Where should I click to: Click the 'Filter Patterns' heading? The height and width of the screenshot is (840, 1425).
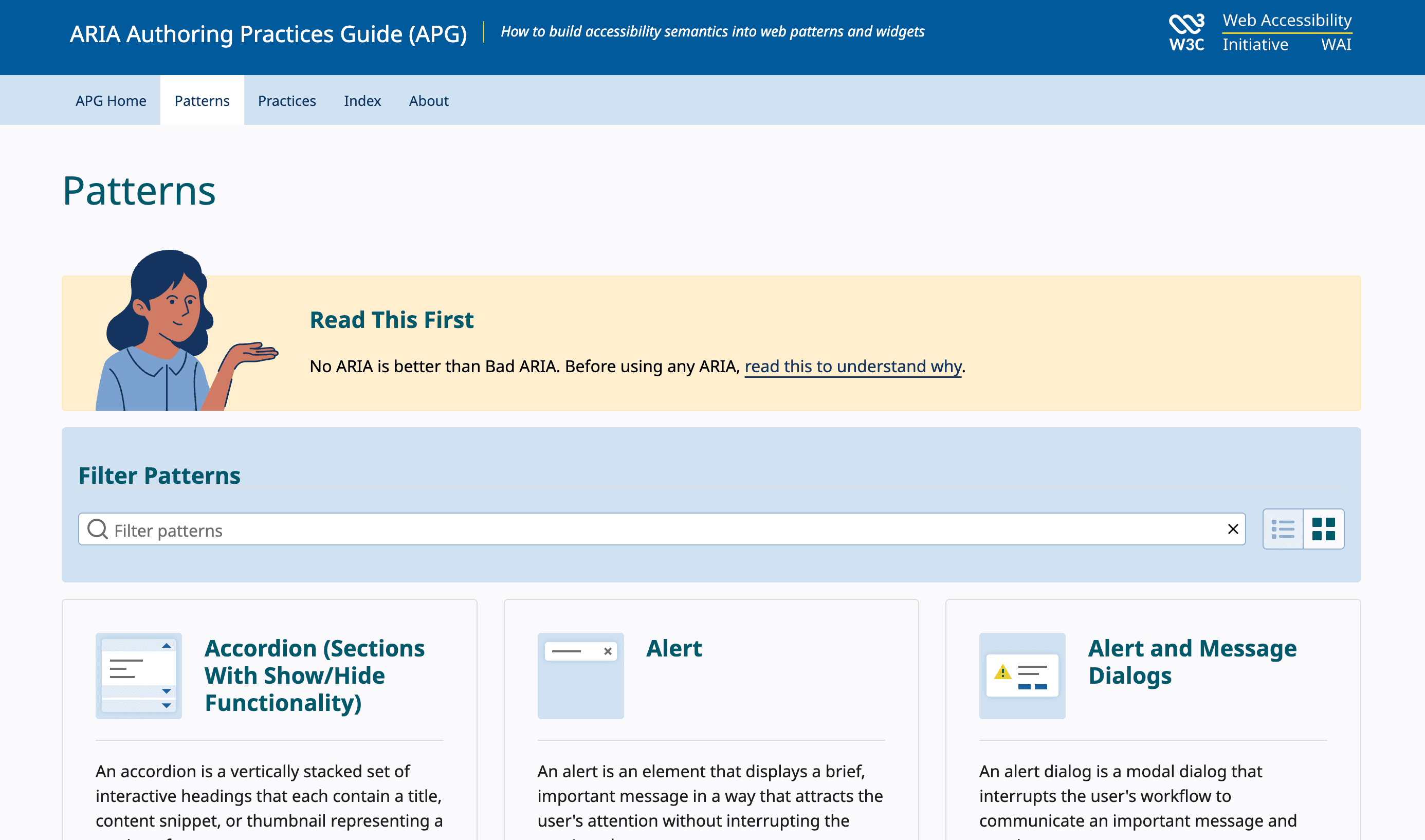click(159, 476)
